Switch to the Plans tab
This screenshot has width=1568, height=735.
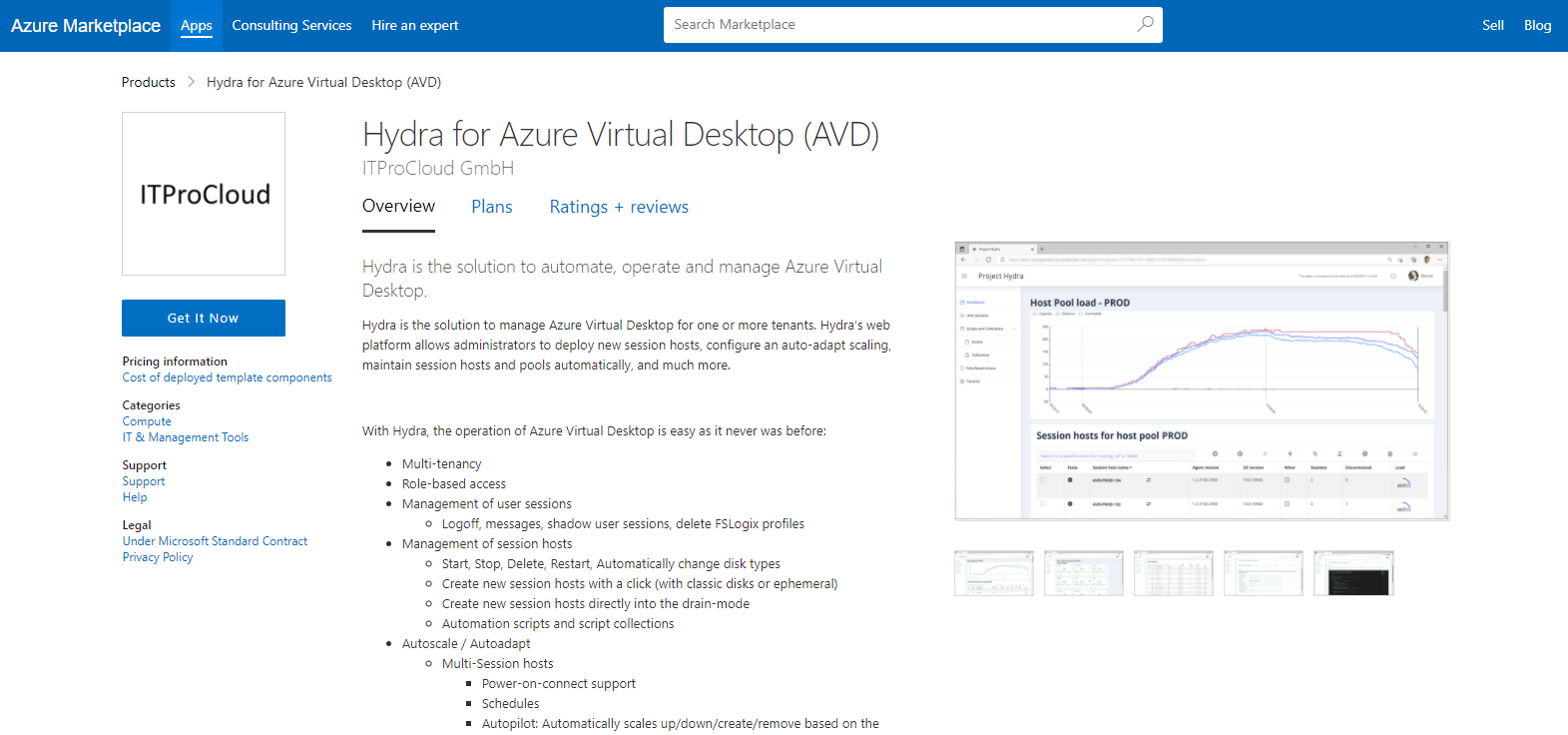pyautogui.click(x=492, y=207)
